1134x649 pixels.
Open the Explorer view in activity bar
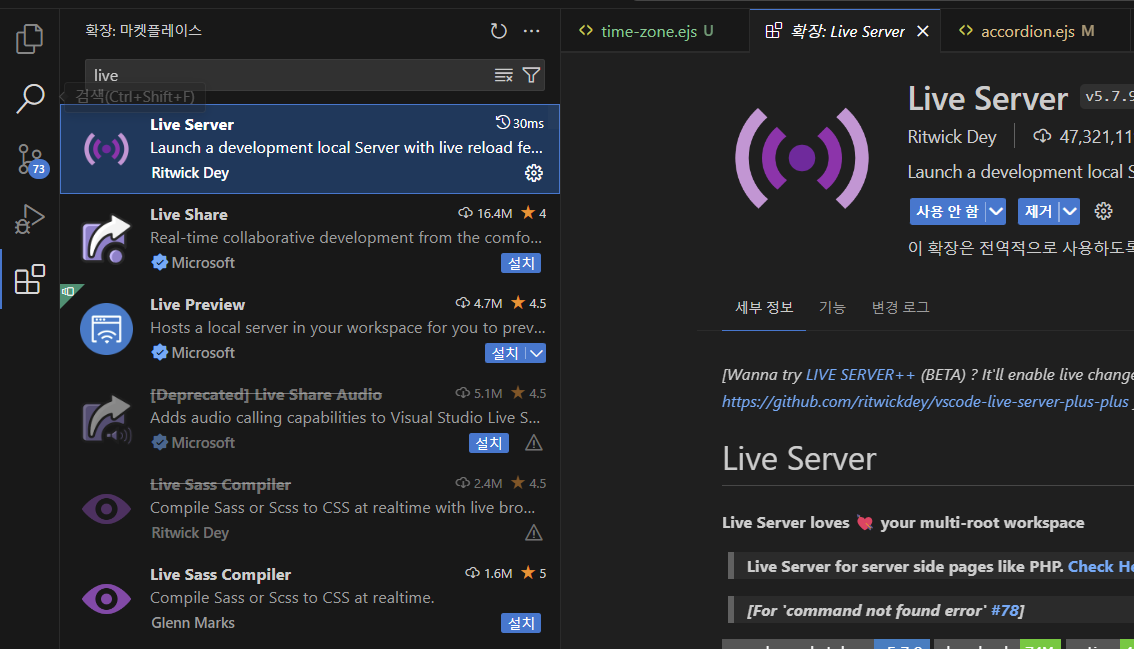(30, 38)
